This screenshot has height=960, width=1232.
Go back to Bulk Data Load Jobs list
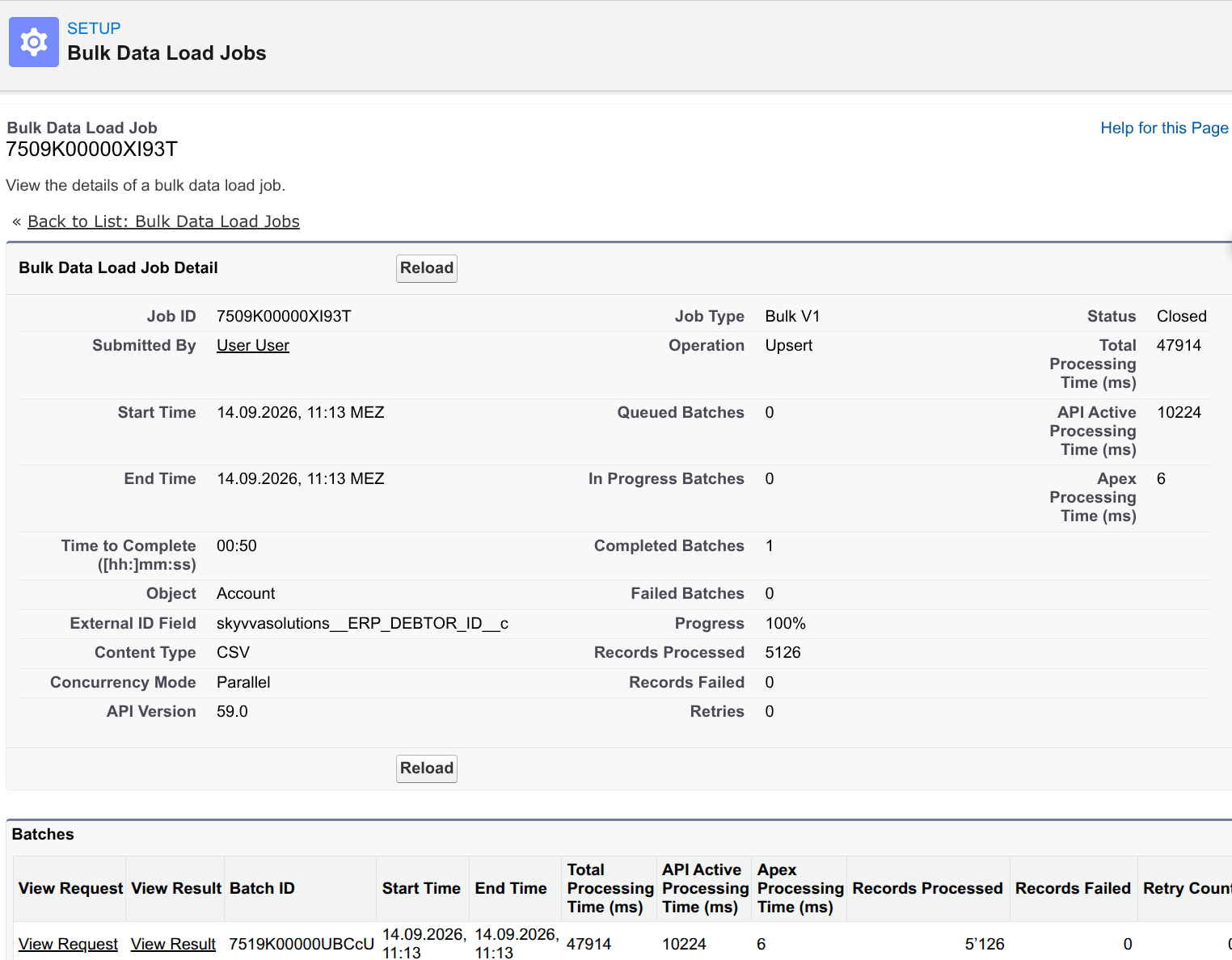(163, 221)
